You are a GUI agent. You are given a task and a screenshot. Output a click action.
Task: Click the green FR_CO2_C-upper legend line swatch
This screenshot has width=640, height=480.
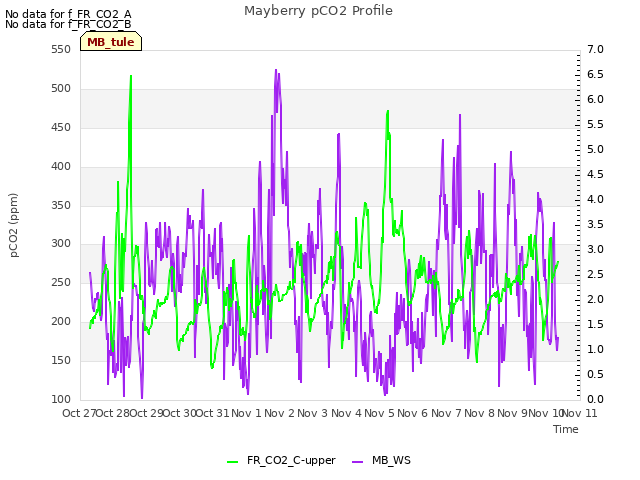pos(233,462)
